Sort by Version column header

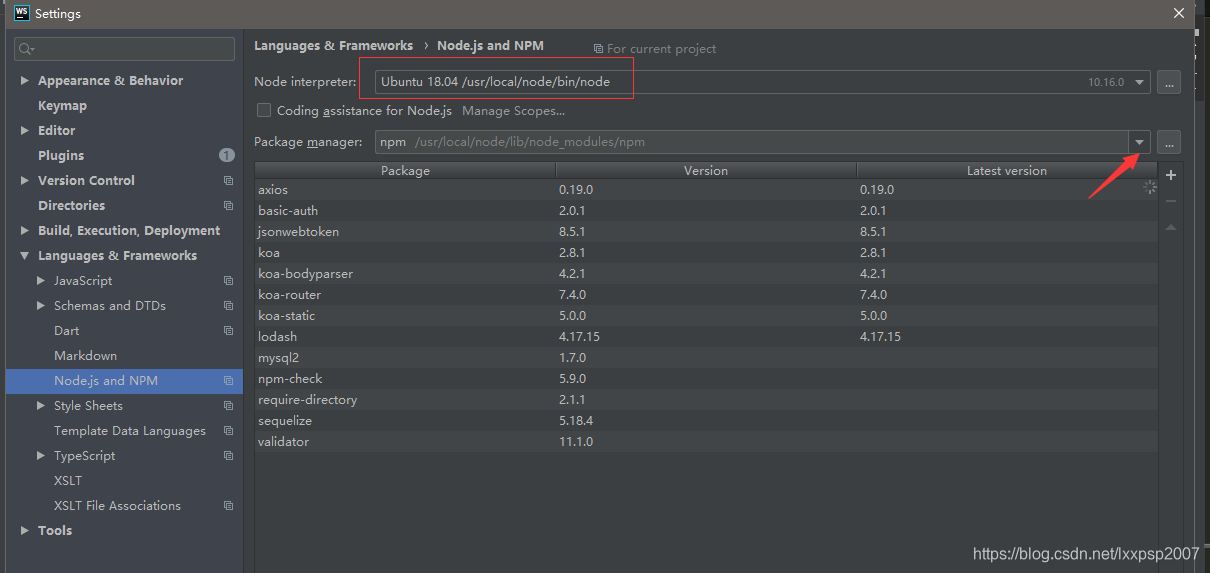point(706,171)
